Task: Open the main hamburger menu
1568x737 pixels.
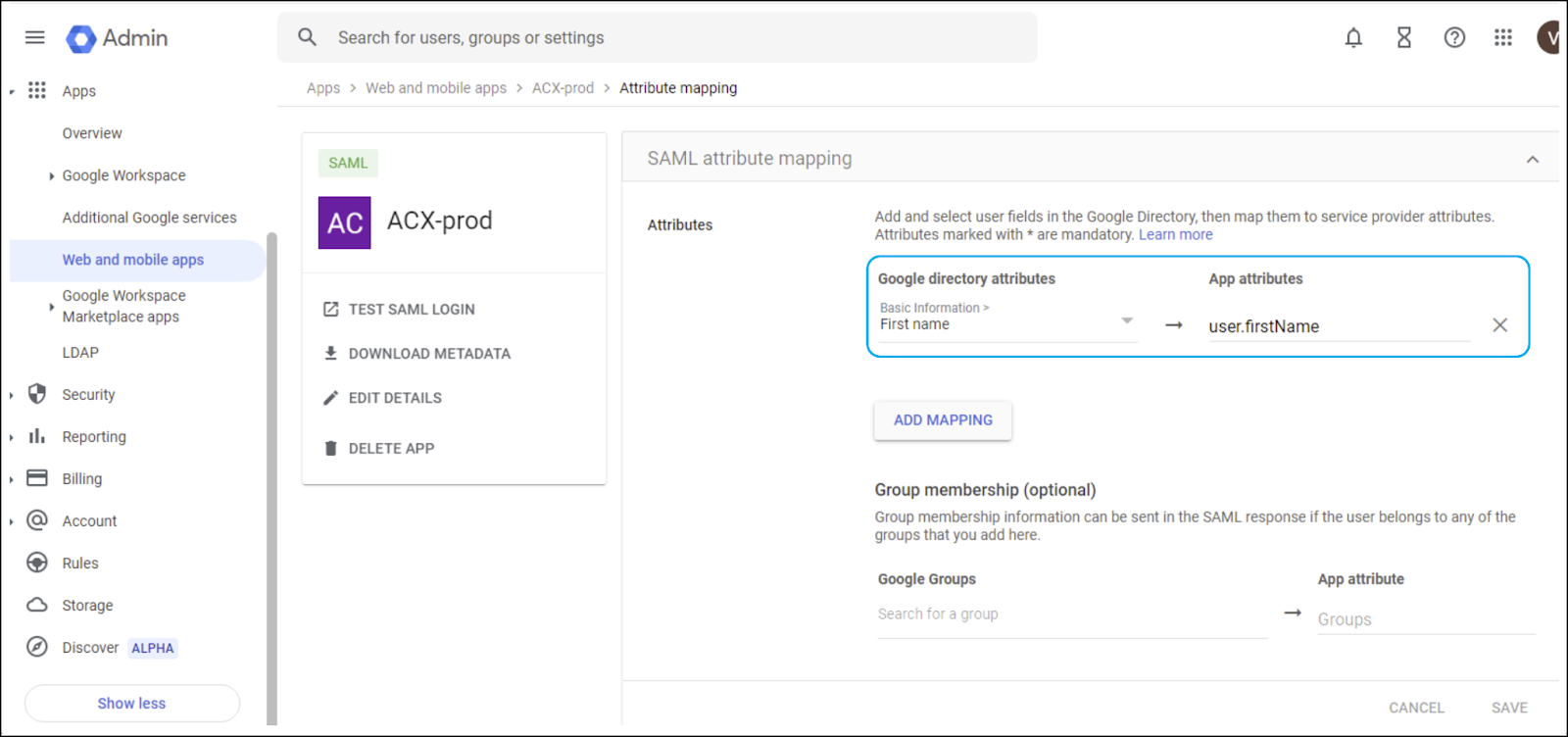Action: pos(35,37)
